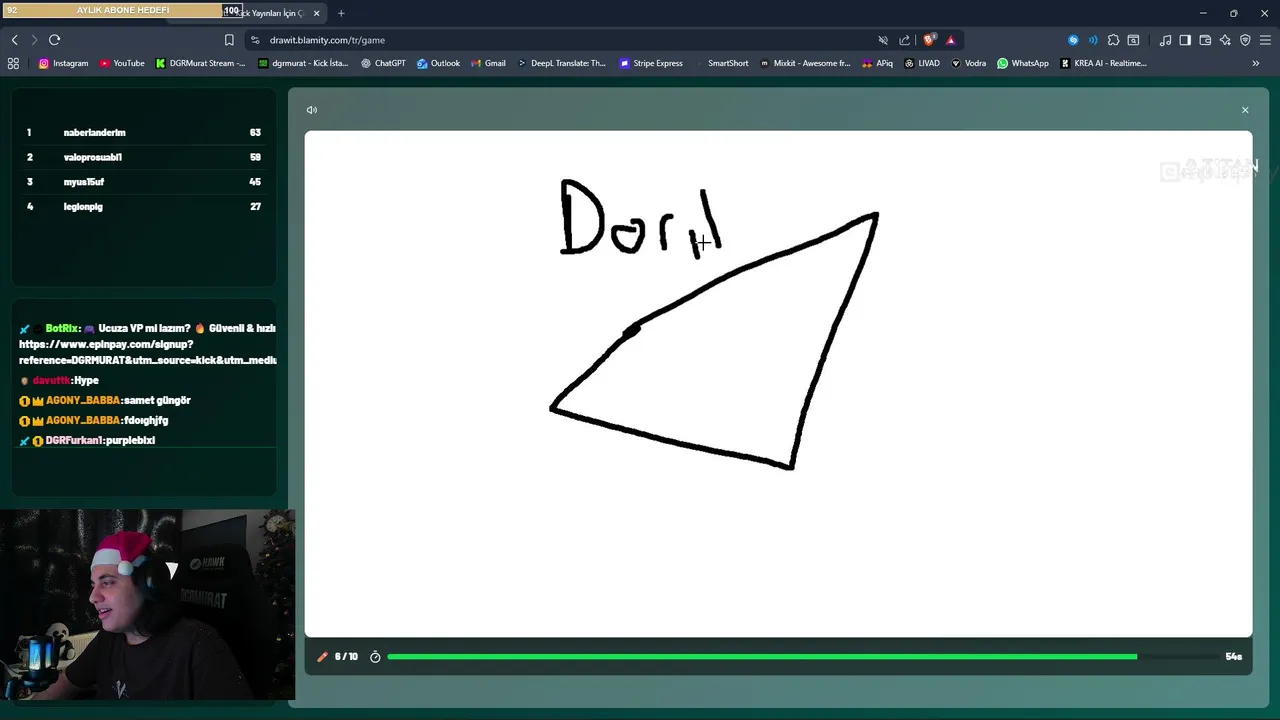Open the Stripe Express bookmark
The height and width of the screenshot is (720, 1280).
[x=651, y=63]
